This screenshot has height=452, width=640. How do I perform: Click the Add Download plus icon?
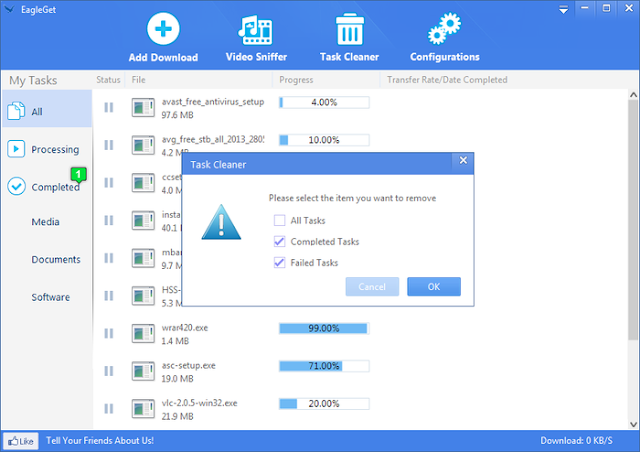pyautogui.click(x=163, y=29)
